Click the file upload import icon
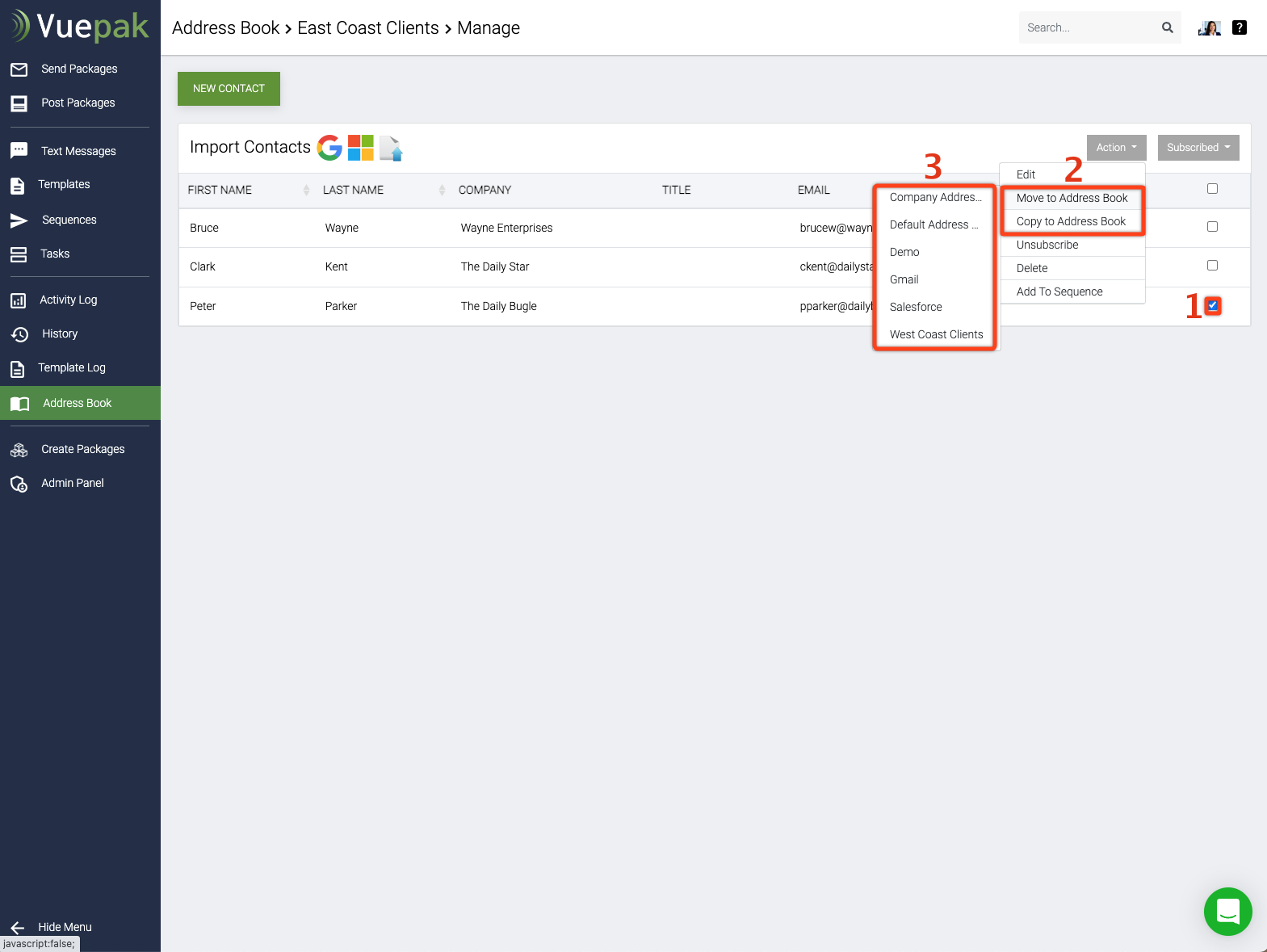This screenshot has width=1267, height=952. click(x=392, y=148)
